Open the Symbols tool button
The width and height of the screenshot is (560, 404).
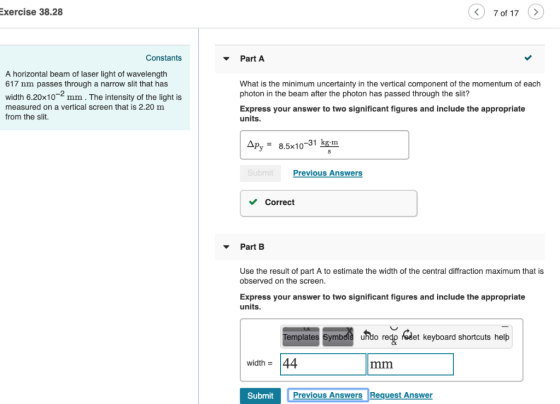(x=338, y=337)
